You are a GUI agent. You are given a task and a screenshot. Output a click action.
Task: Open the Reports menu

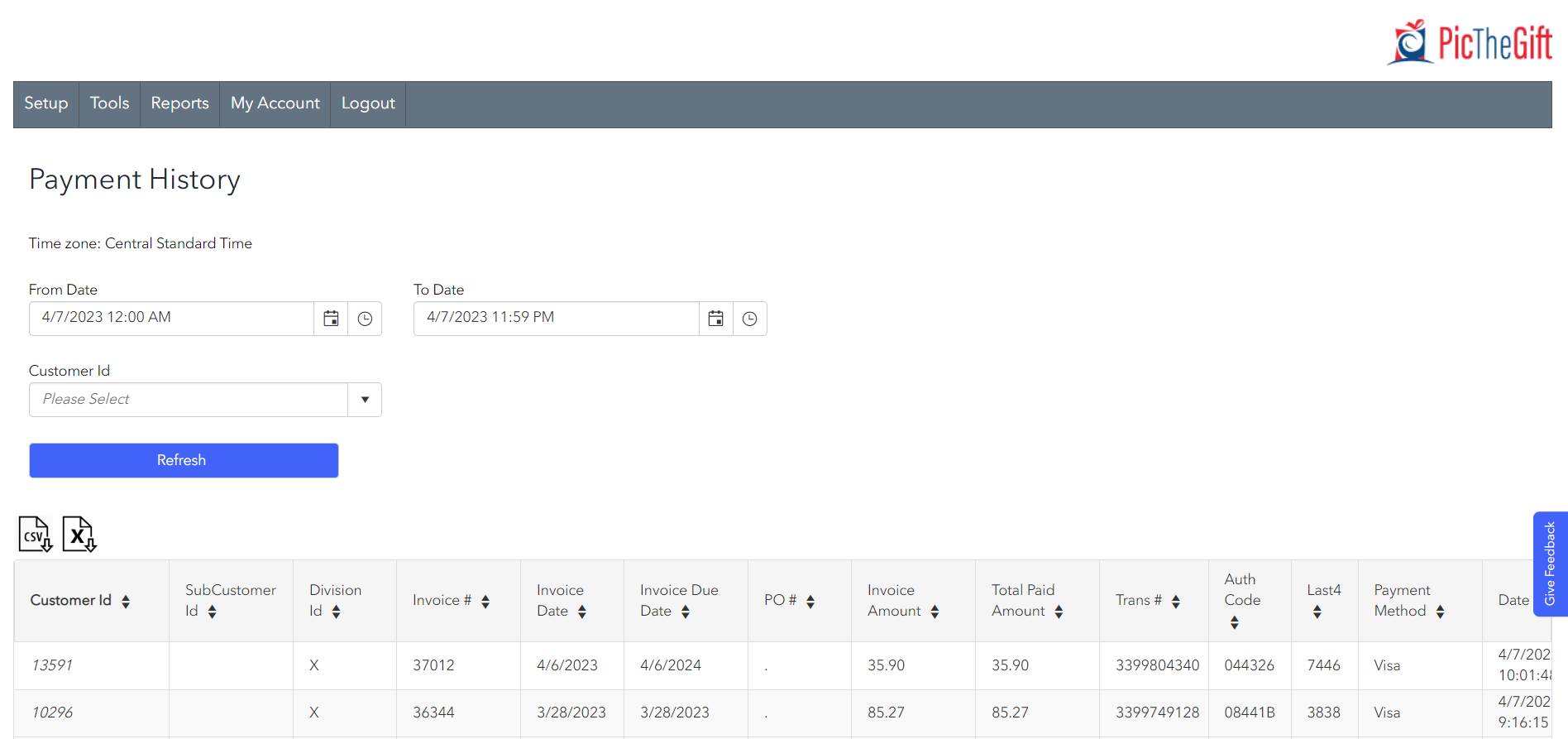(179, 103)
